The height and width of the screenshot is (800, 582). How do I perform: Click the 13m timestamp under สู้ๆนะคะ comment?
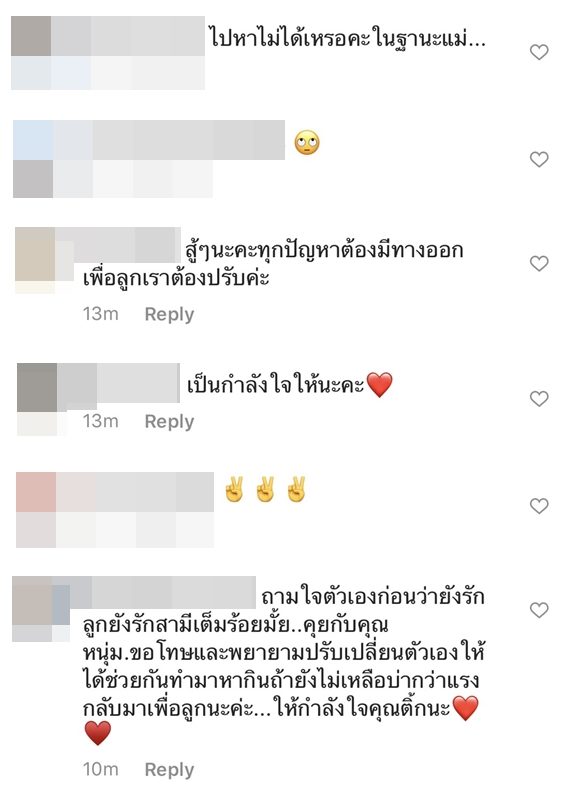[x=100, y=314]
